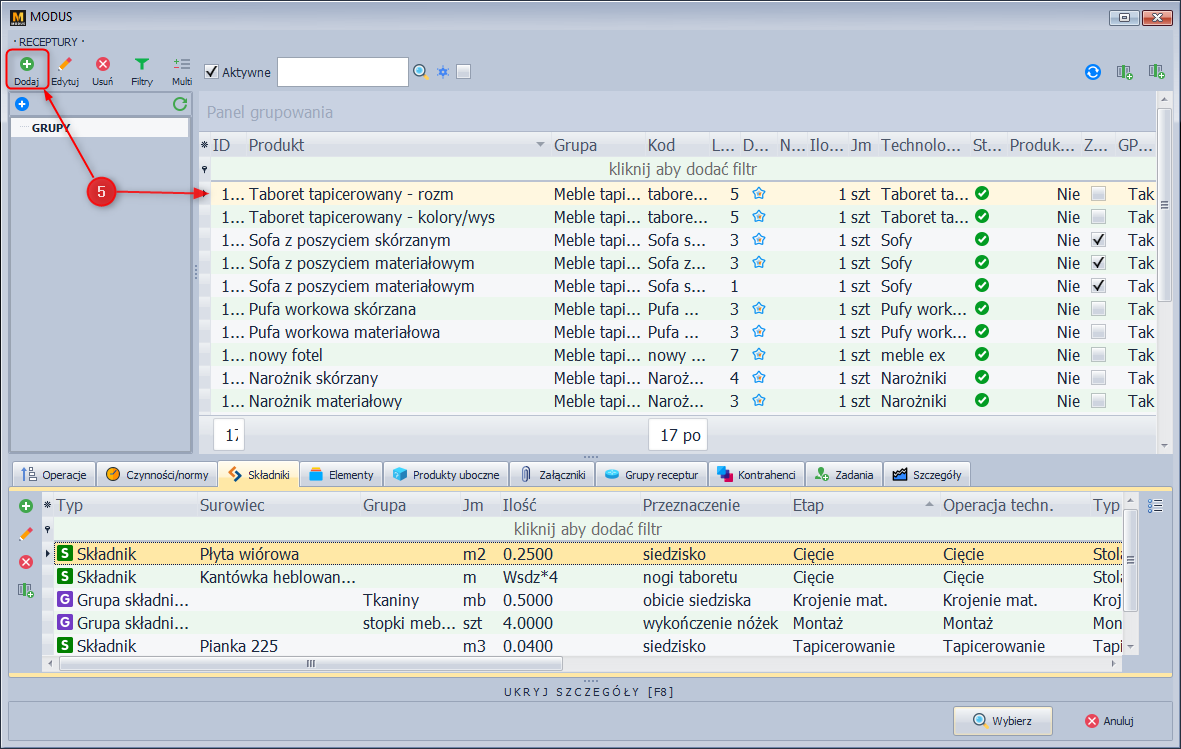Click the green add icon in ingredients panel
The image size is (1181, 749).
(26, 507)
